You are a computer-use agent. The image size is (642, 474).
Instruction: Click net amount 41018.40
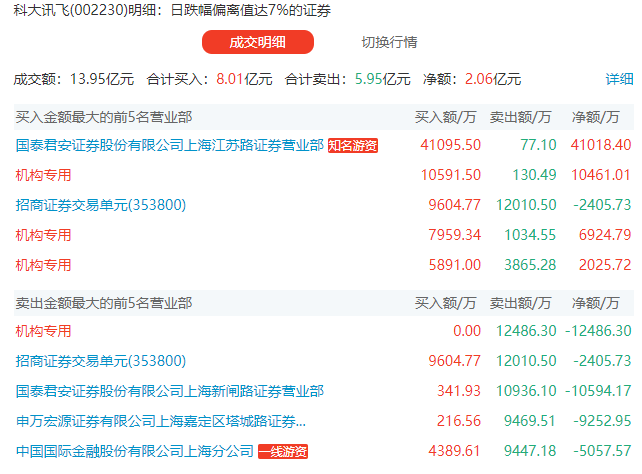[x=601, y=145]
